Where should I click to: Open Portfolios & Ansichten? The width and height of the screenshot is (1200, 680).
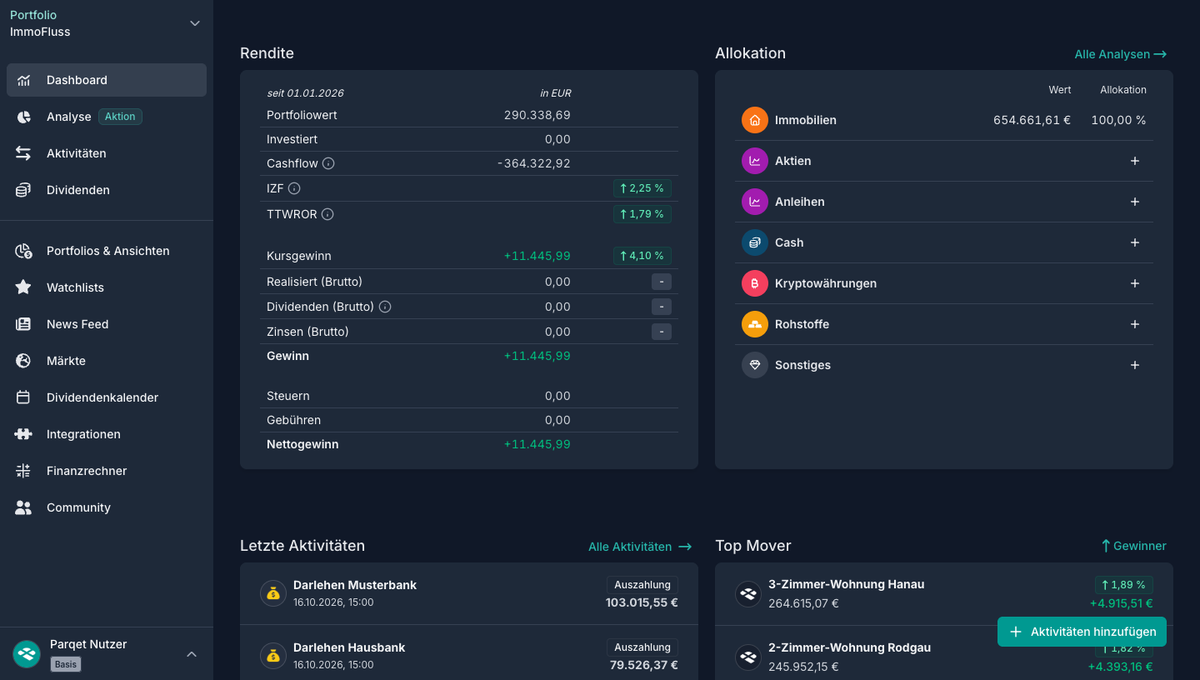[x=106, y=251]
